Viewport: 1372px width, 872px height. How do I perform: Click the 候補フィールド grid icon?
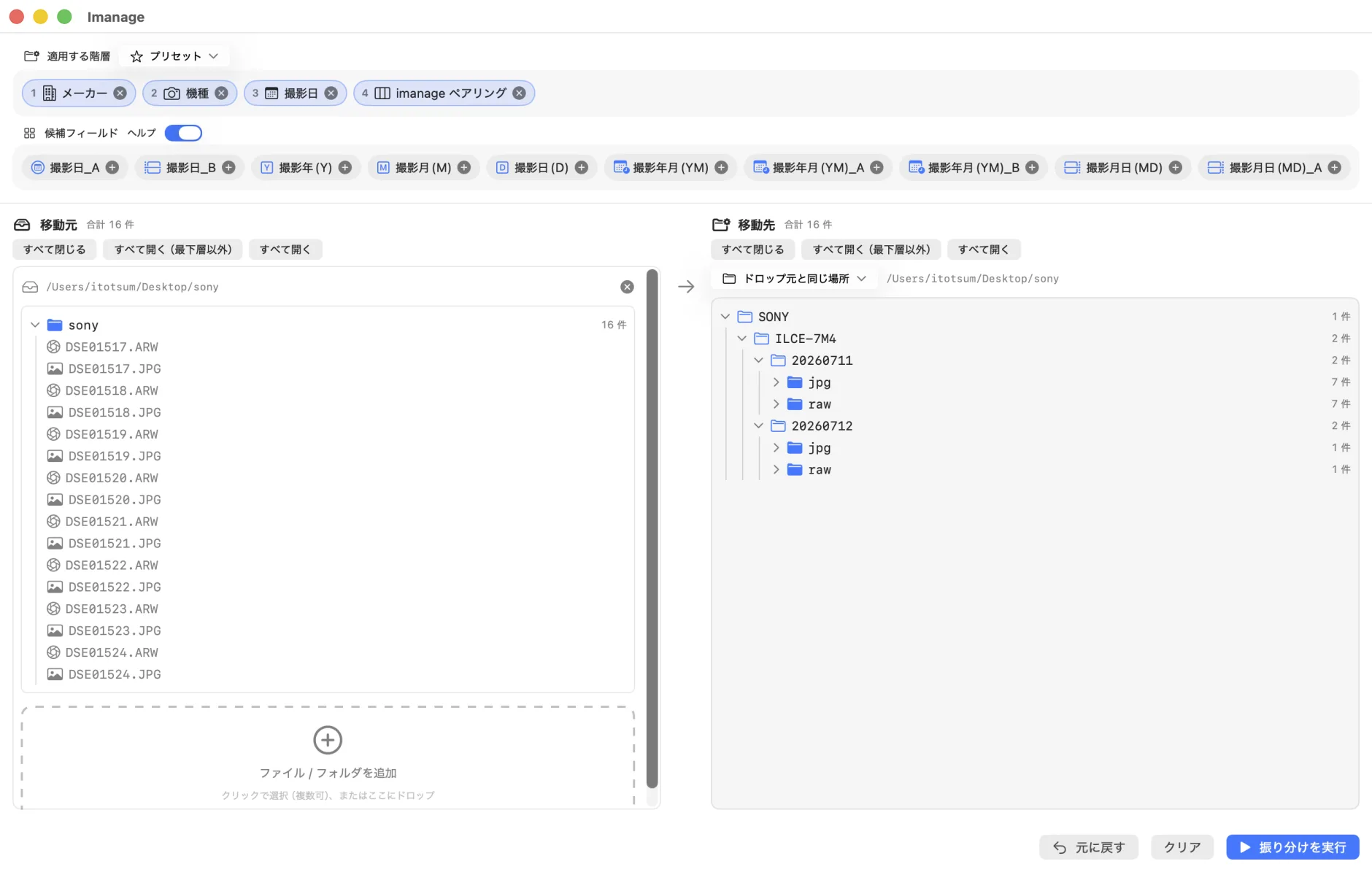(29, 133)
